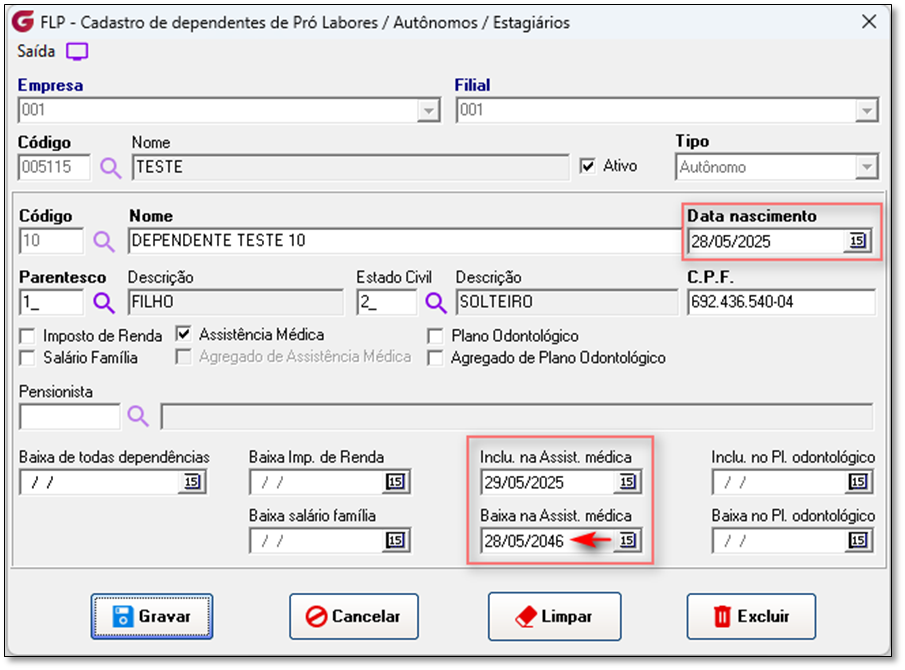Expand the Tipo Autônomo dropdown
This screenshot has height=670, width=905.
point(866,167)
